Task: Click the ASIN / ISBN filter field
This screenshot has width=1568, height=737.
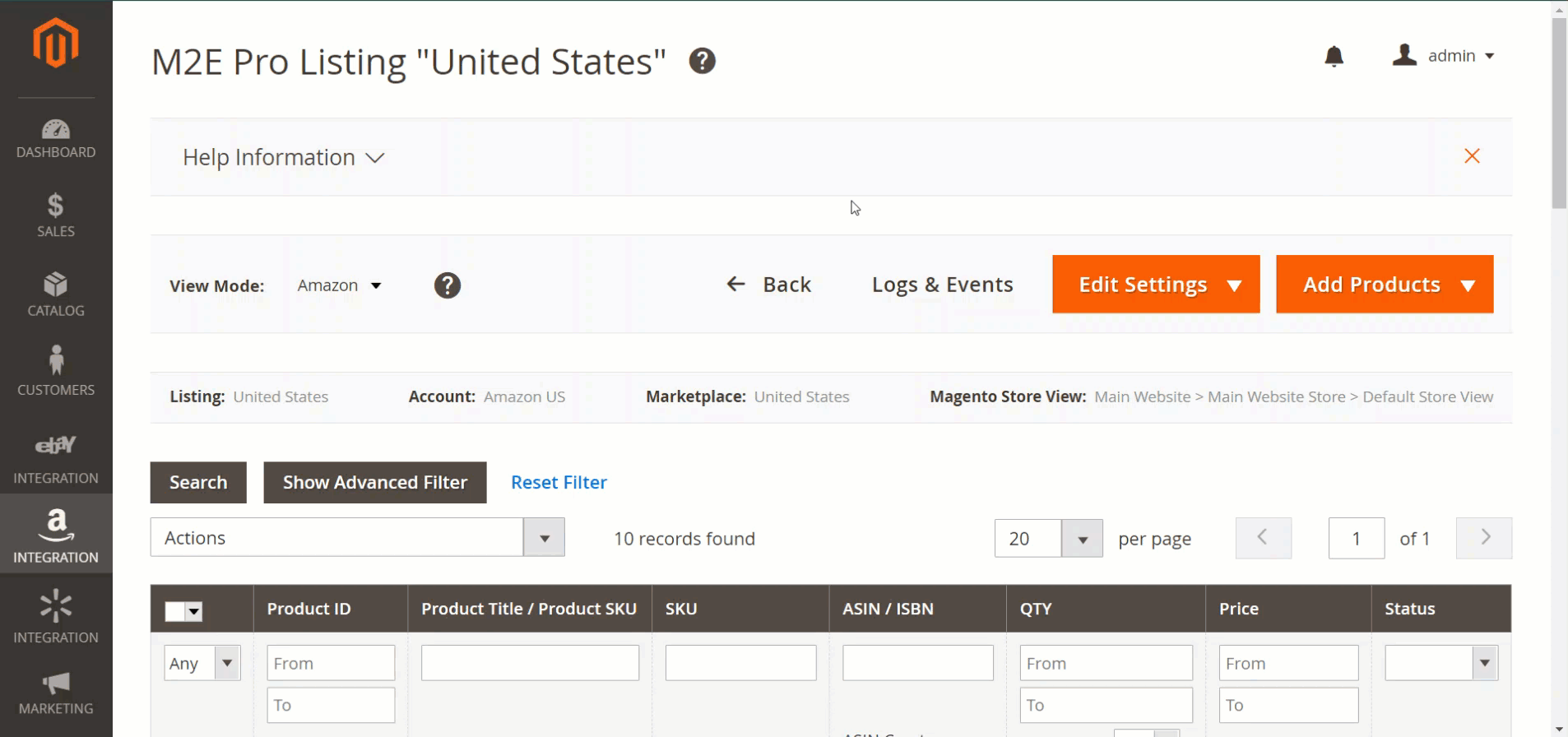Action: click(x=918, y=663)
